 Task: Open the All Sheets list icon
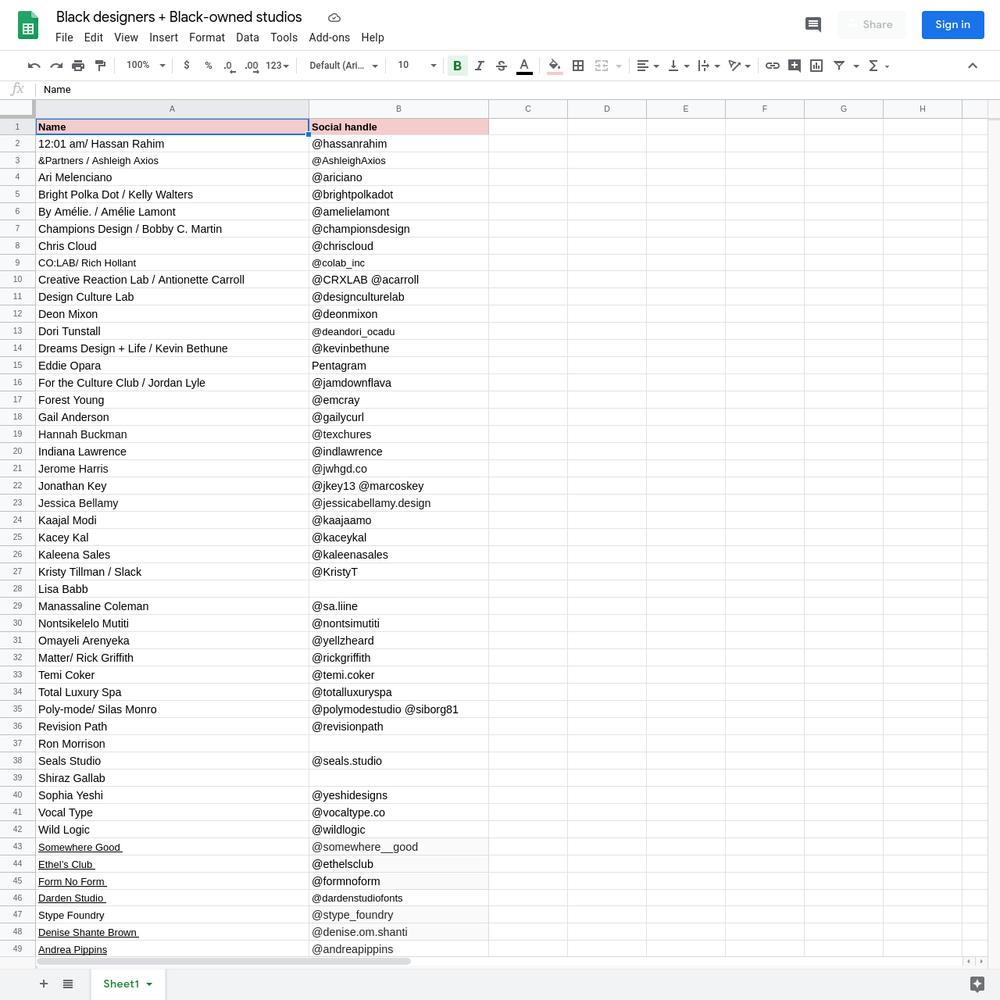(68, 983)
